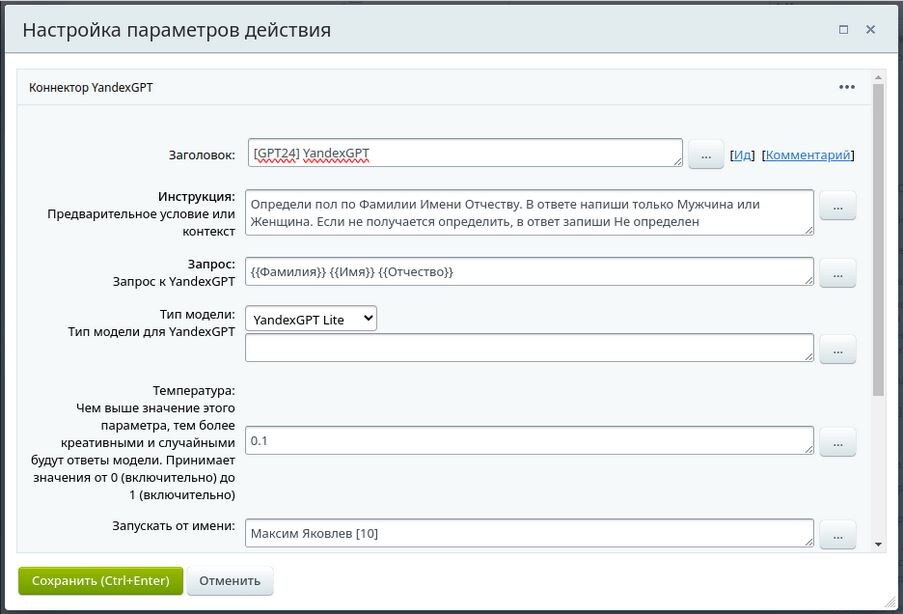Click the Запускать от имени label
This screenshot has height=614, width=903.
click(173, 526)
